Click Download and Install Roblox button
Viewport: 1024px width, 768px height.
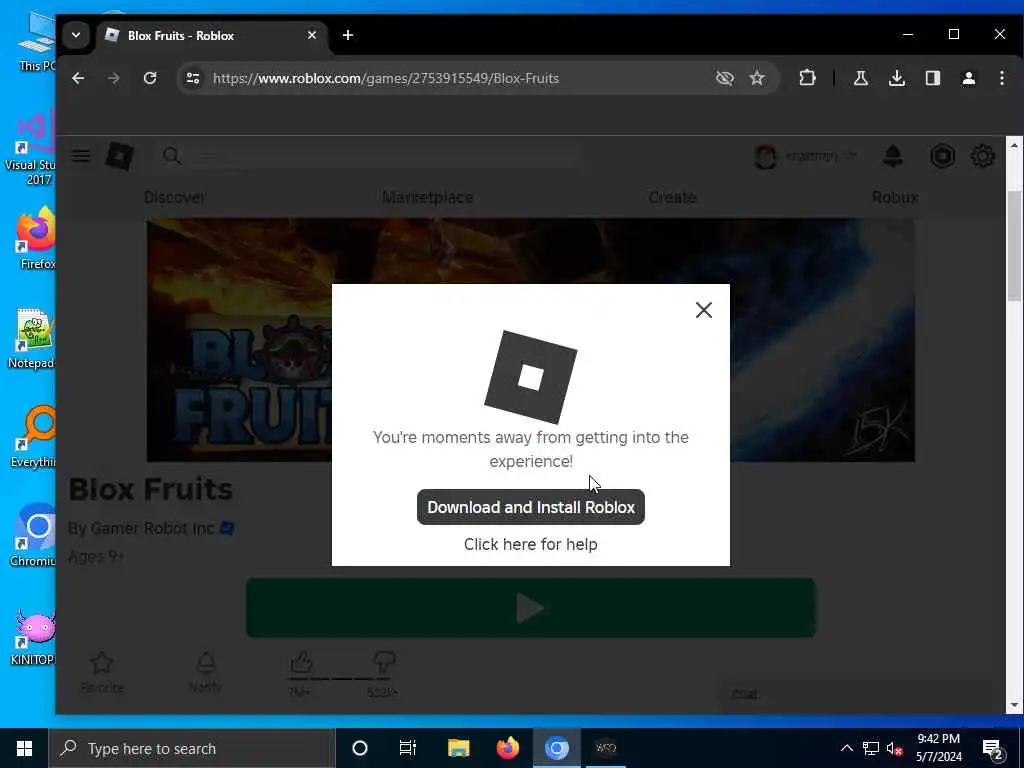(530, 507)
